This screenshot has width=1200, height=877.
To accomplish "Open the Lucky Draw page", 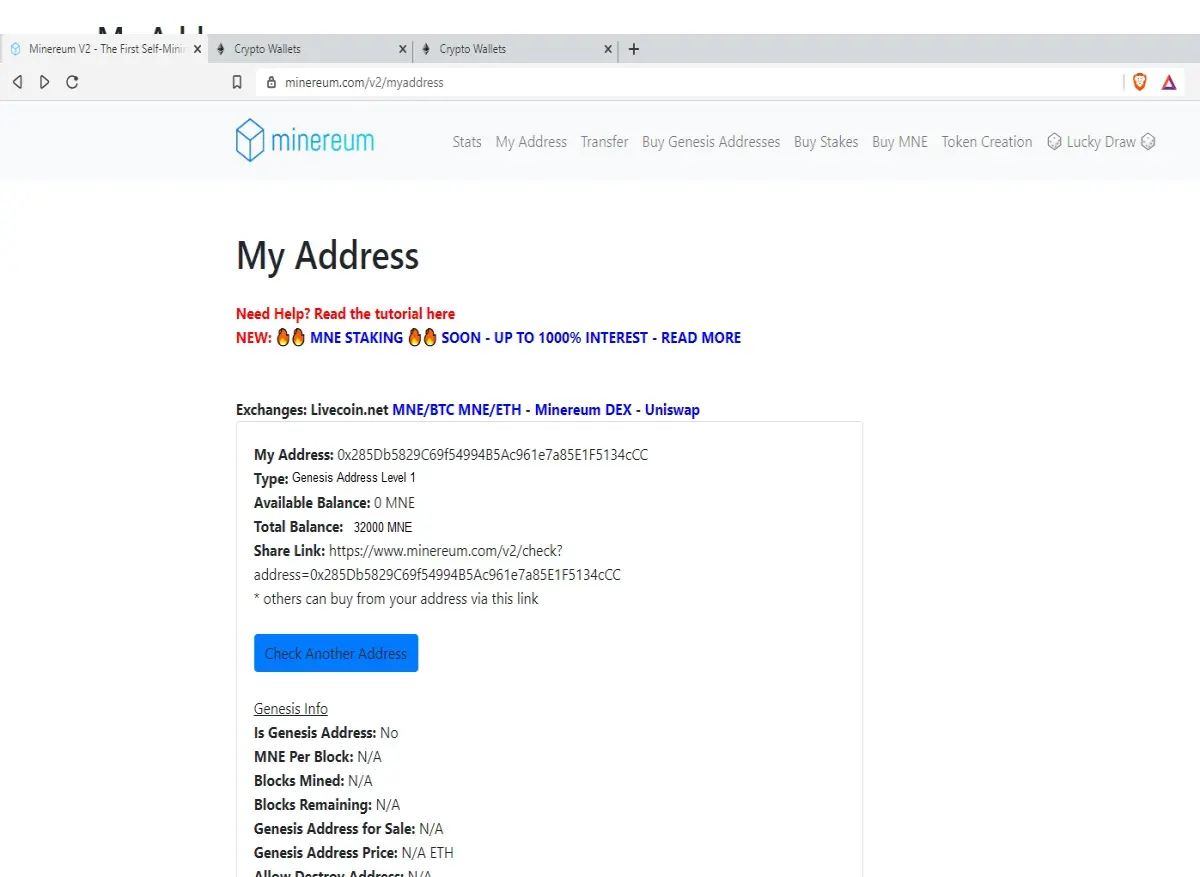I will point(1101,142).
